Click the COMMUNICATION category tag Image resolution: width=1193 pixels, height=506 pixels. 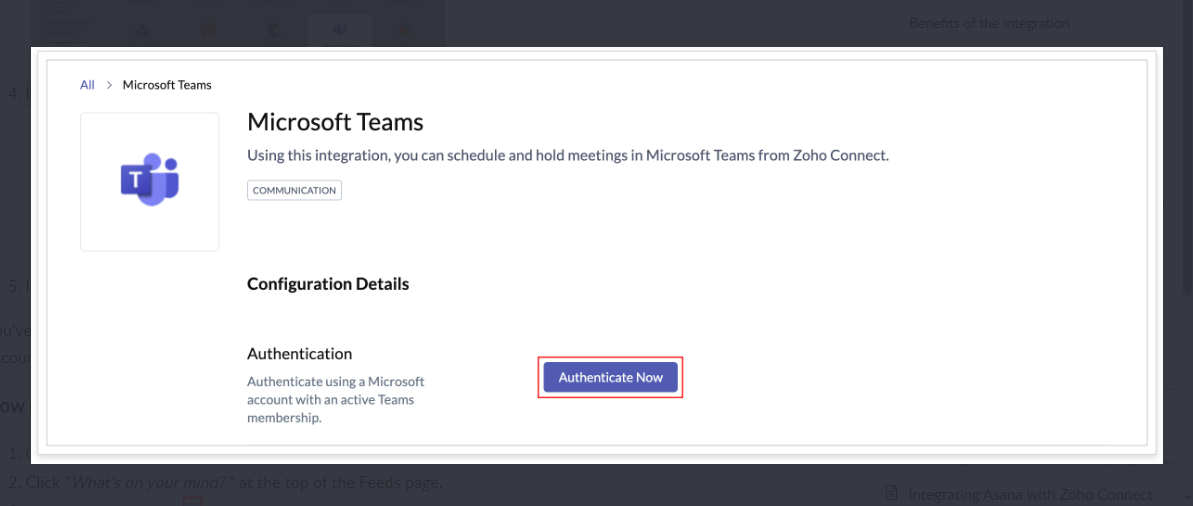[x=294, y=190]
